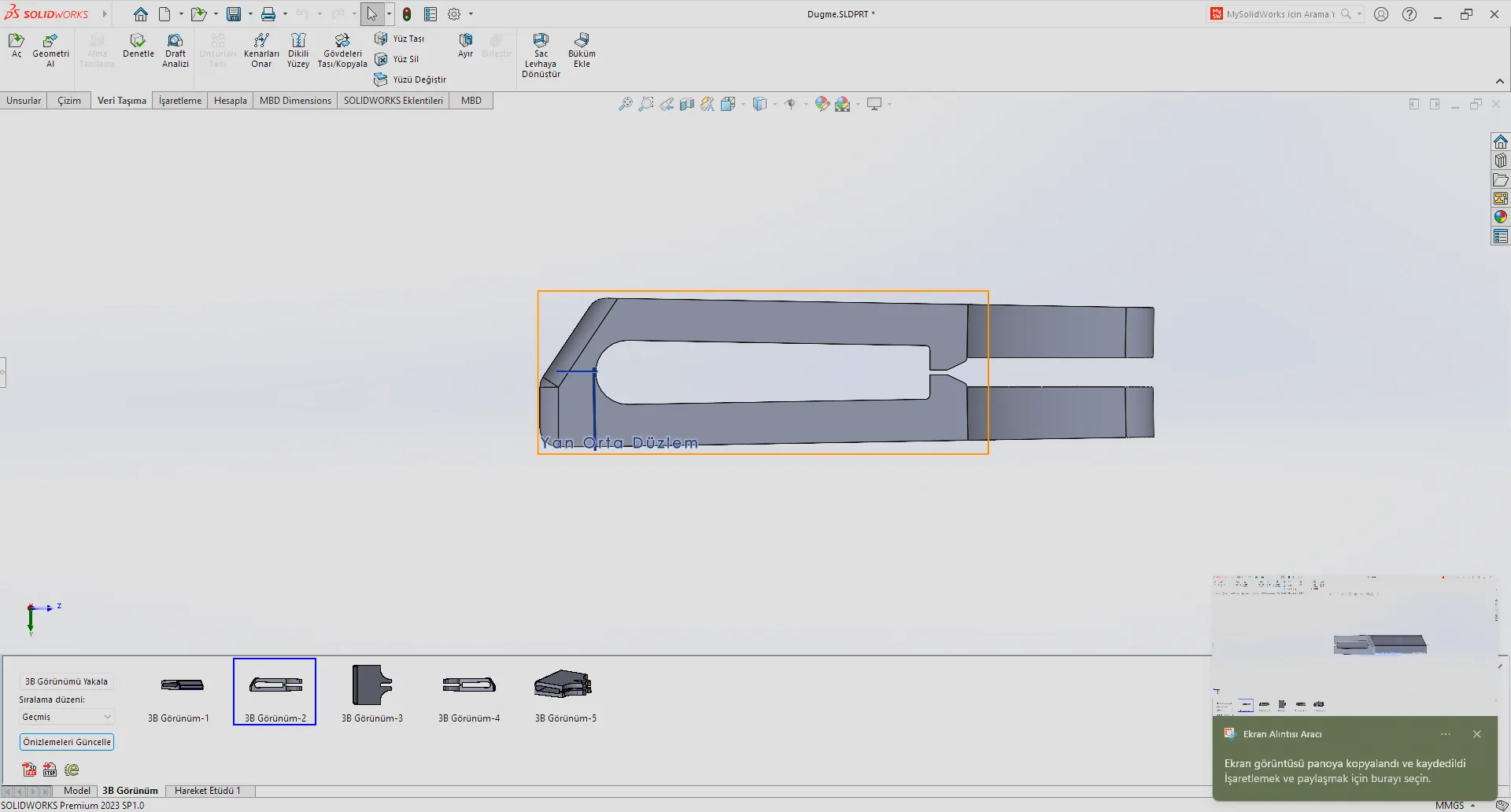This screenshot has width=1511, height=812.
Task: Click the Apply Scene icon
Action: (x=842, y=104)
